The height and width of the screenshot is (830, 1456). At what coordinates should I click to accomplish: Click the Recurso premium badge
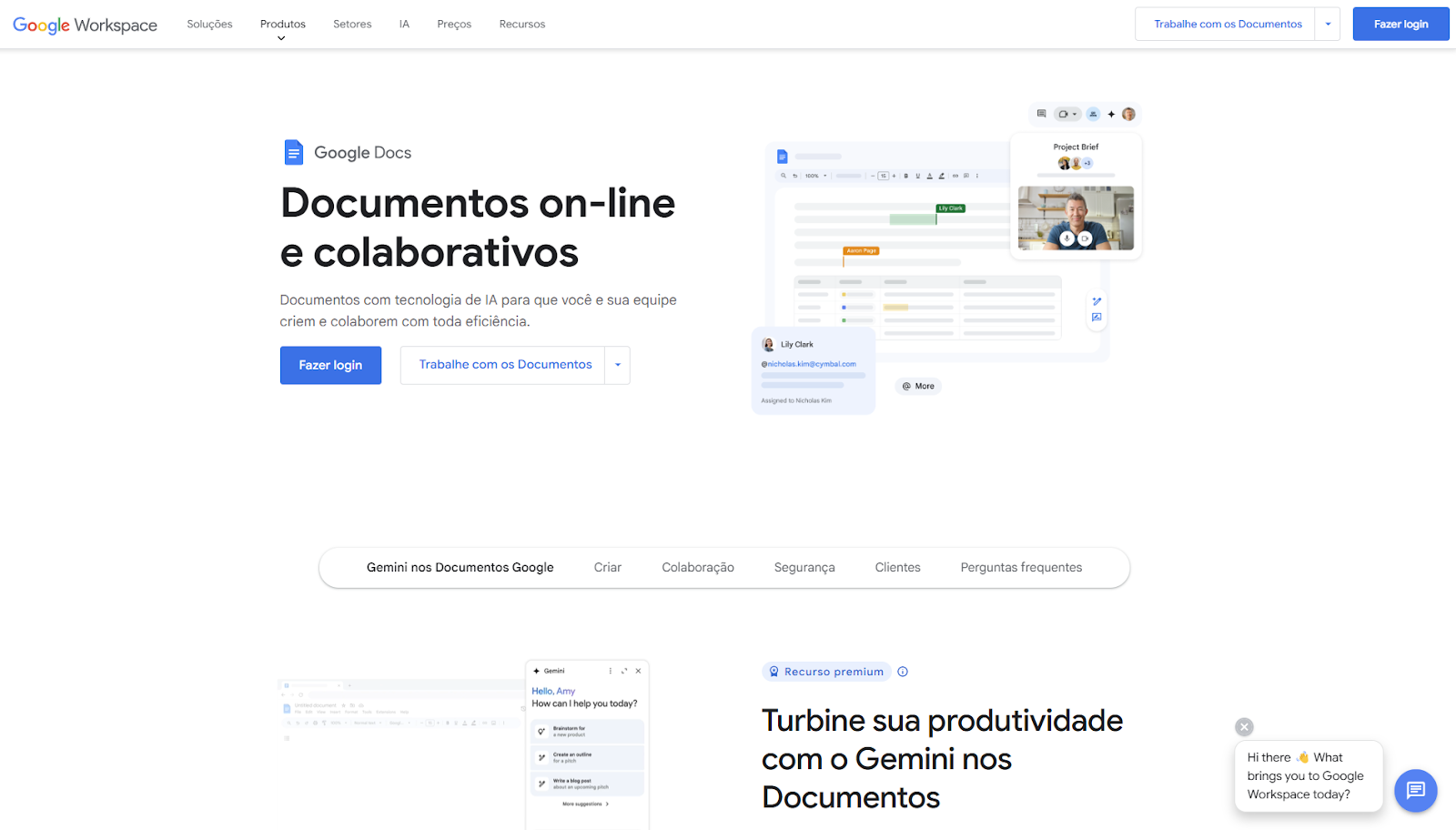pyautogui.click(x=826, y=672)
